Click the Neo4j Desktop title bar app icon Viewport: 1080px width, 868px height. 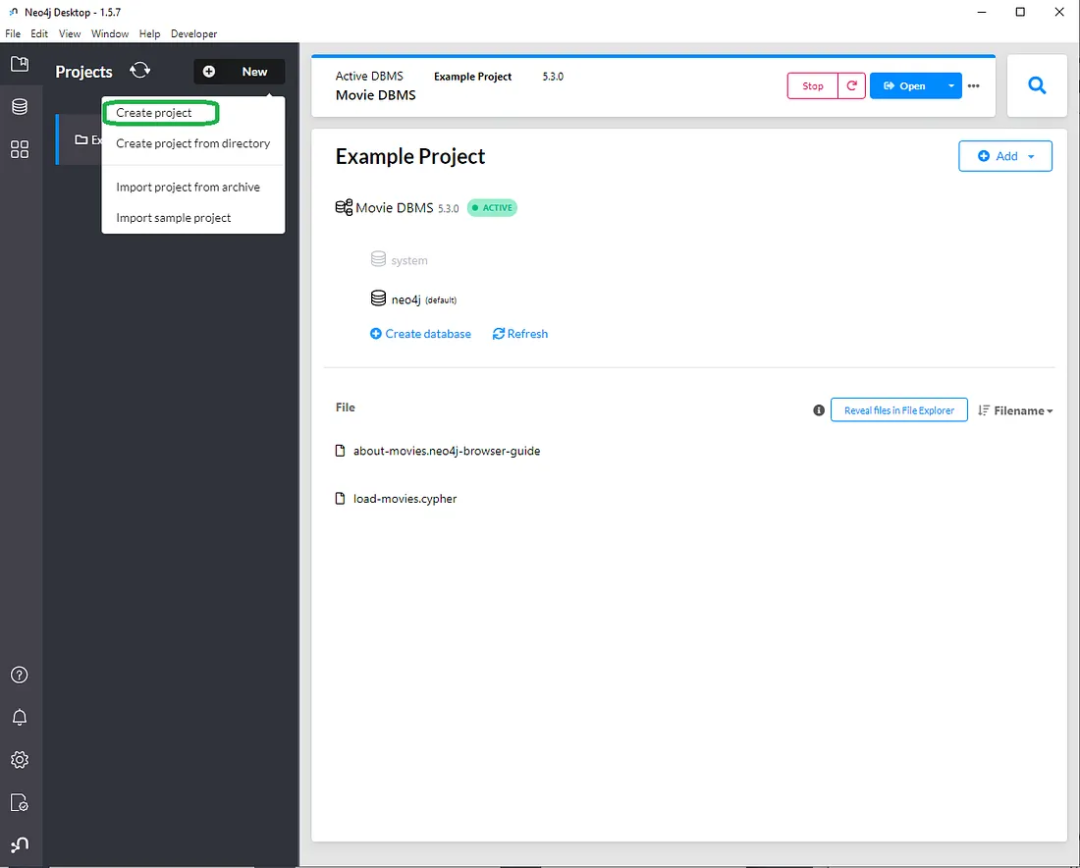point(14,12)
